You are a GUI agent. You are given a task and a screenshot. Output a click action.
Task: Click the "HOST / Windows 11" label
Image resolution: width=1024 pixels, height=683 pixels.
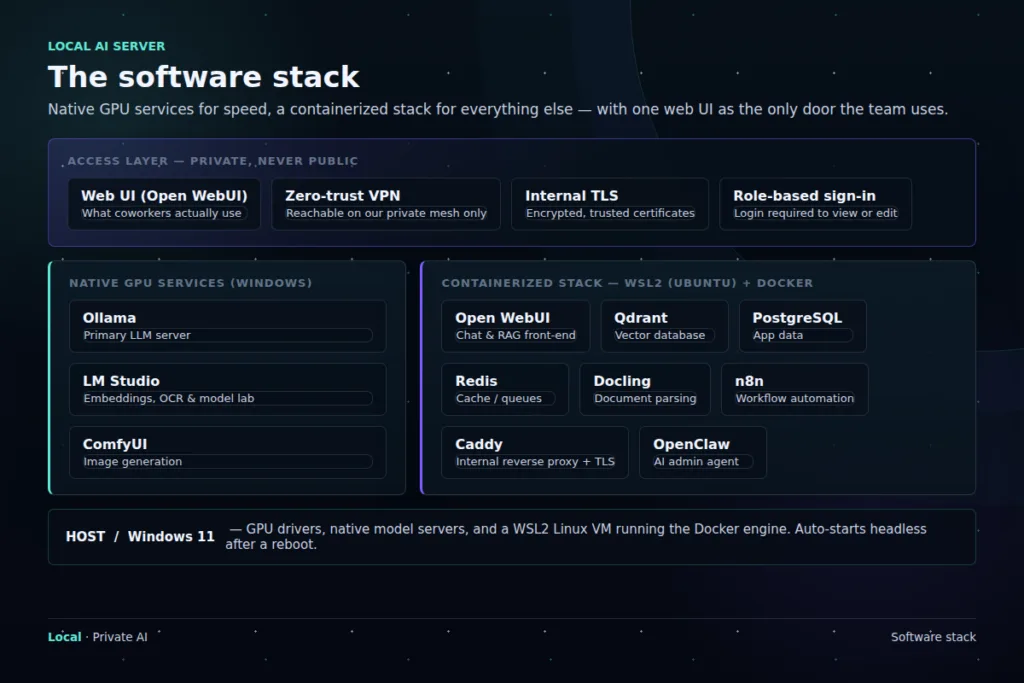[140, 537]
